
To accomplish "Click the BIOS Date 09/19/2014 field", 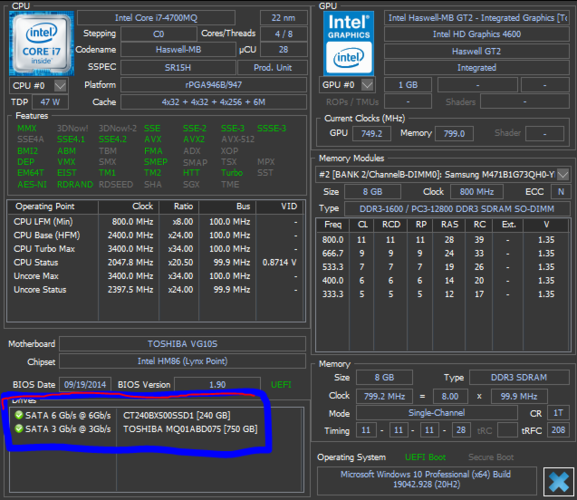I will click(x=85, y=384).
